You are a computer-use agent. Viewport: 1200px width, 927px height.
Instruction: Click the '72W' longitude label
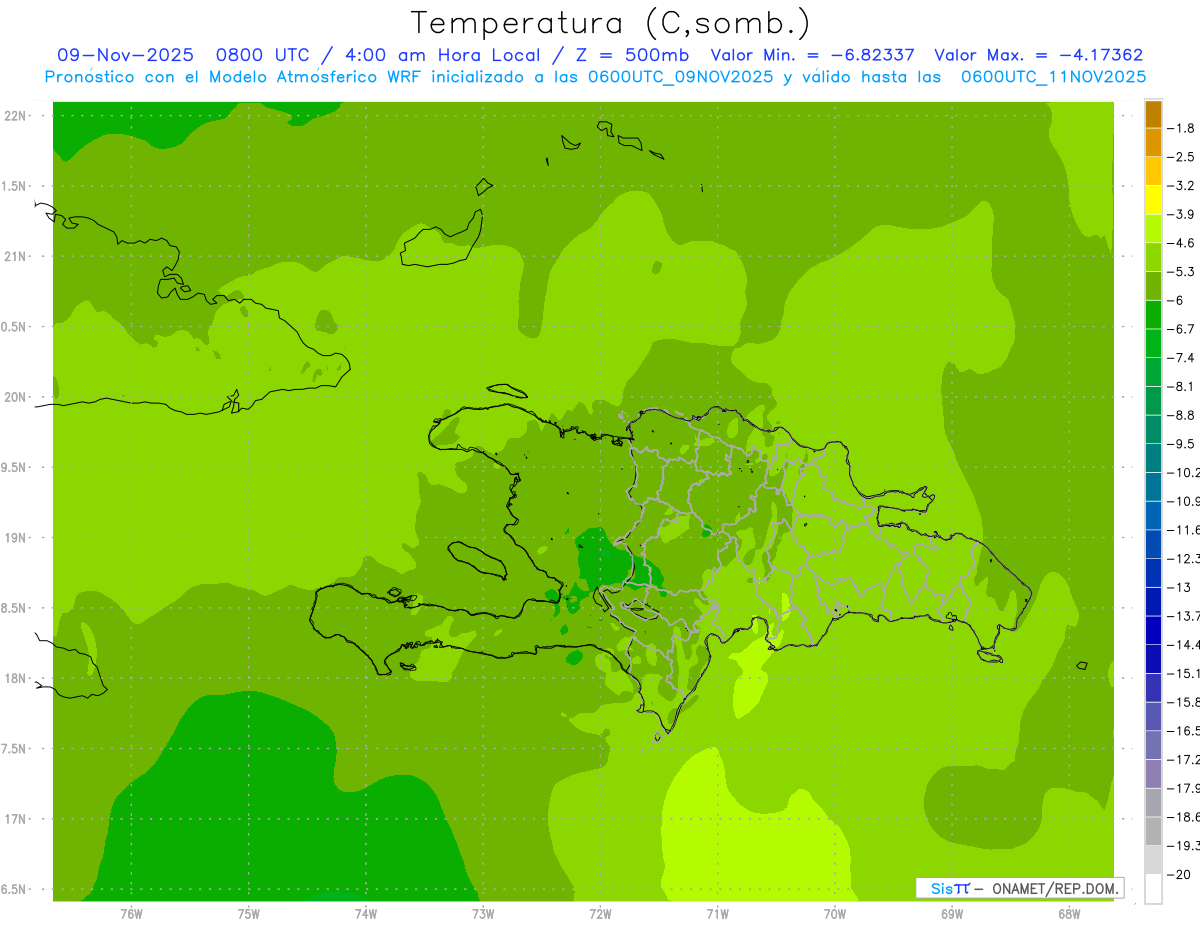coord(600,914)
